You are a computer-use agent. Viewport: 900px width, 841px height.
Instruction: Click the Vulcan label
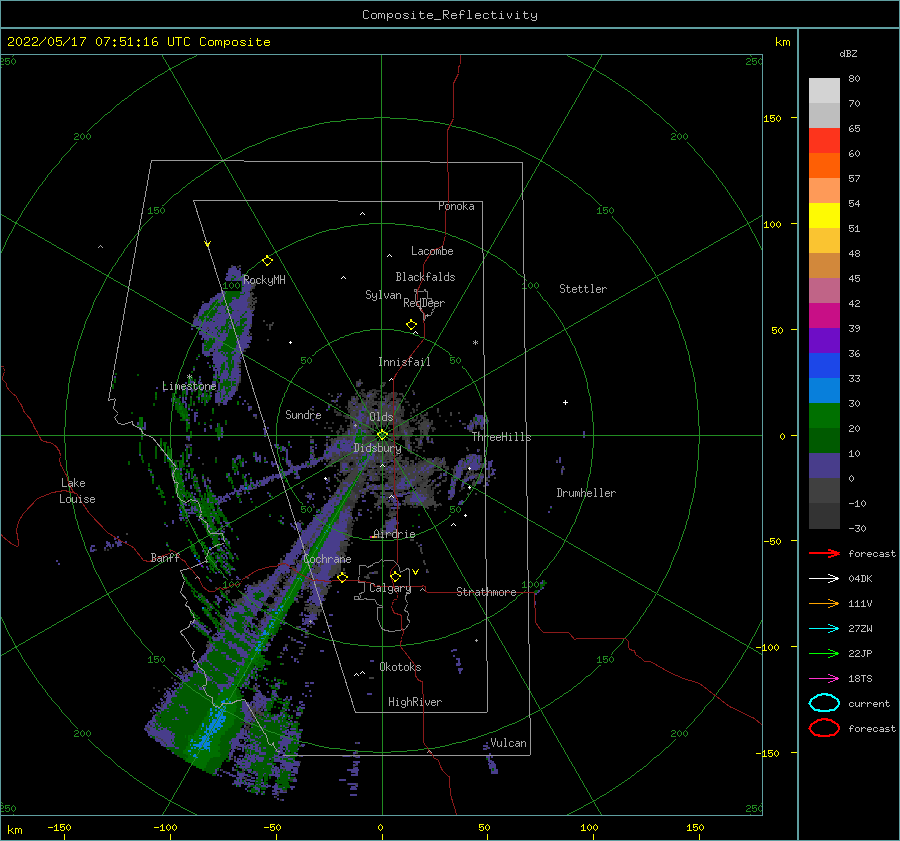pos(508,743)
